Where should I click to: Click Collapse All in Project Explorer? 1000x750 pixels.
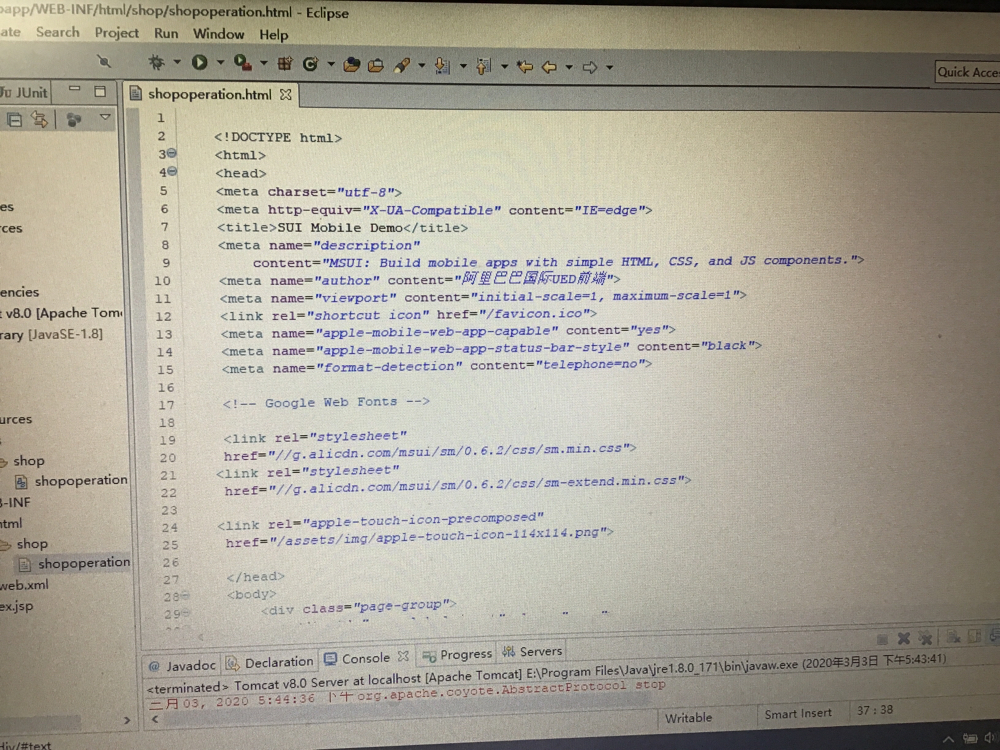click(14, 119)
